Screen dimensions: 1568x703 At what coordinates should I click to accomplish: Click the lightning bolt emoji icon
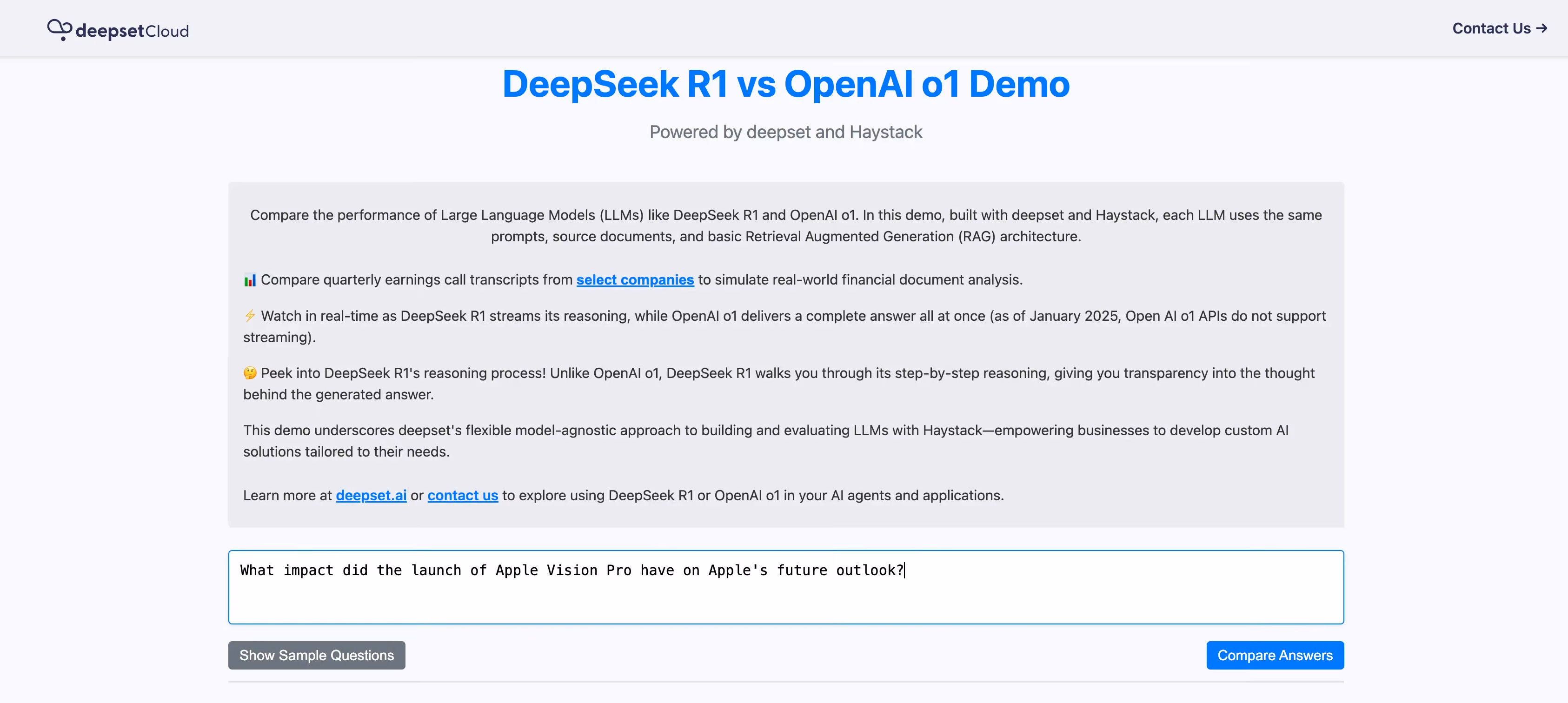click(250, 316)
